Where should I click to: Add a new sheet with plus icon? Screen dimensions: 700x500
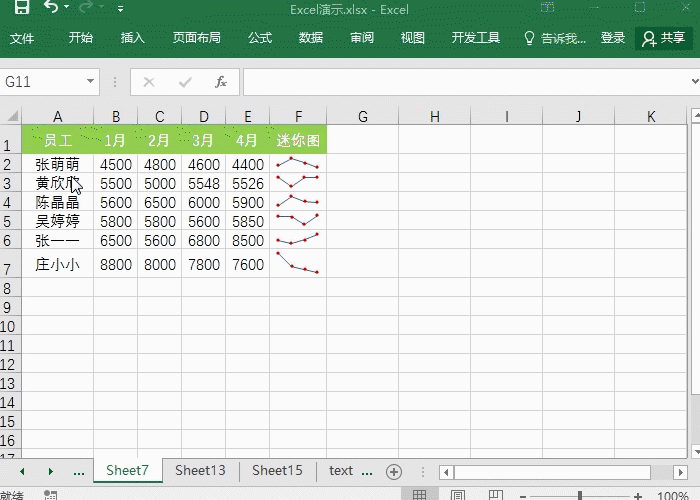pyautogui.click(x=394, y=471)
